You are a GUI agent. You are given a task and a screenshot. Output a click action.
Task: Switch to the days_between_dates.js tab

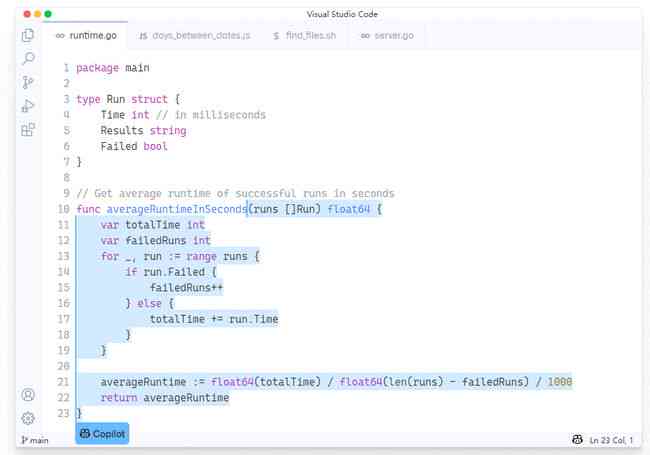click(195, 36)
